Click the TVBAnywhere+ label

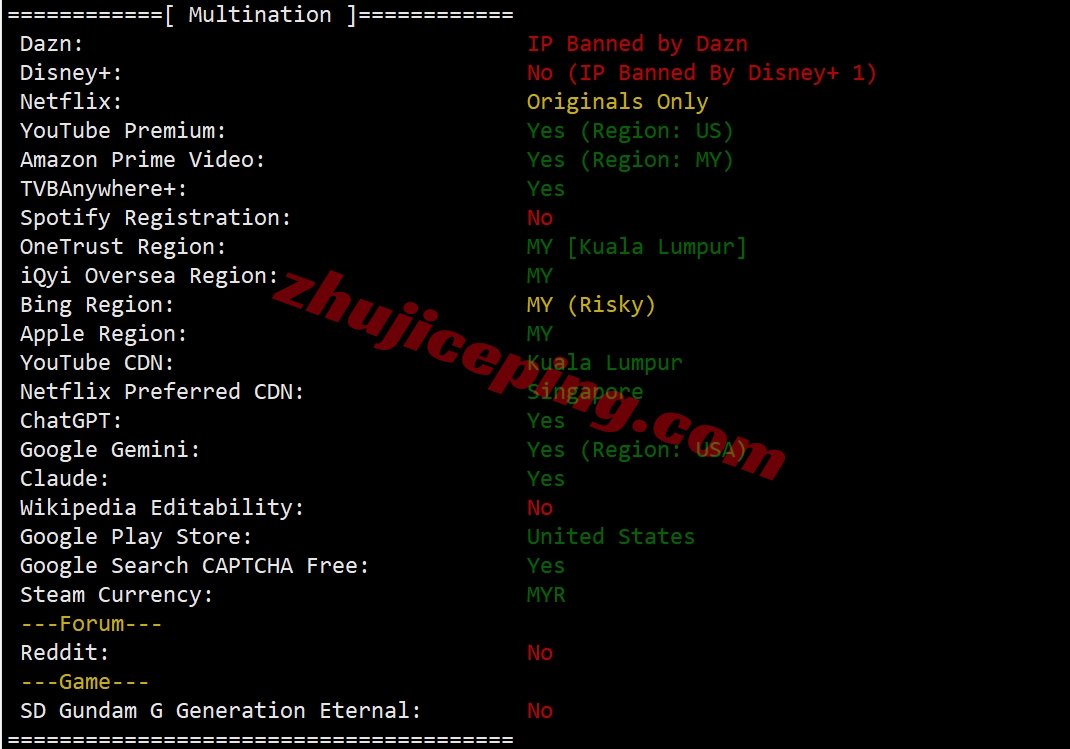coord(103,188)
